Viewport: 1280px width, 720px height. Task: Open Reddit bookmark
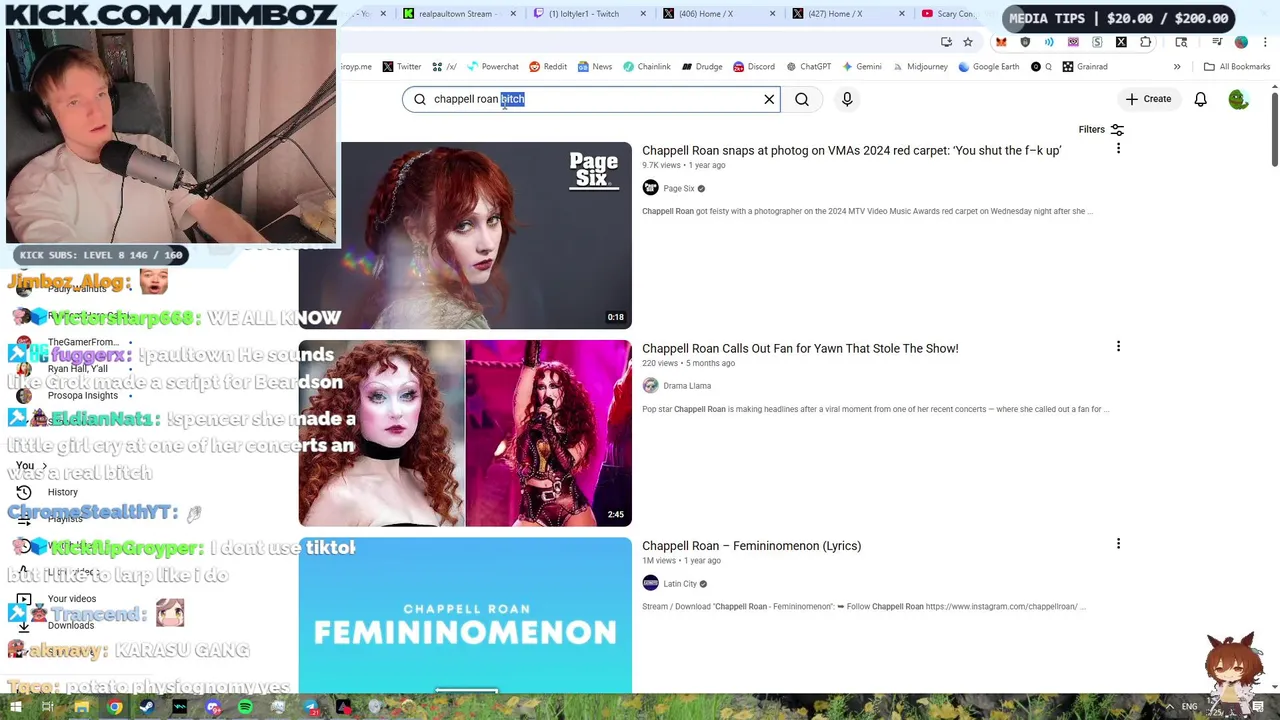pyautogui.click(x=548, y=67)
